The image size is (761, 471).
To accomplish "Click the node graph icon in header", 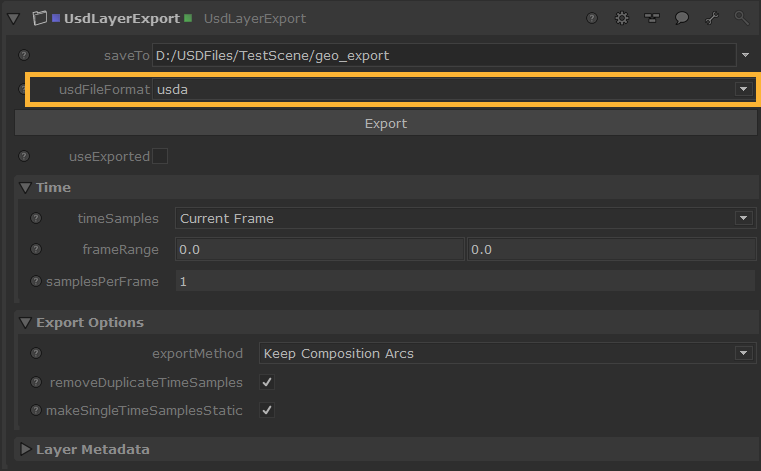I will [652, 18].
